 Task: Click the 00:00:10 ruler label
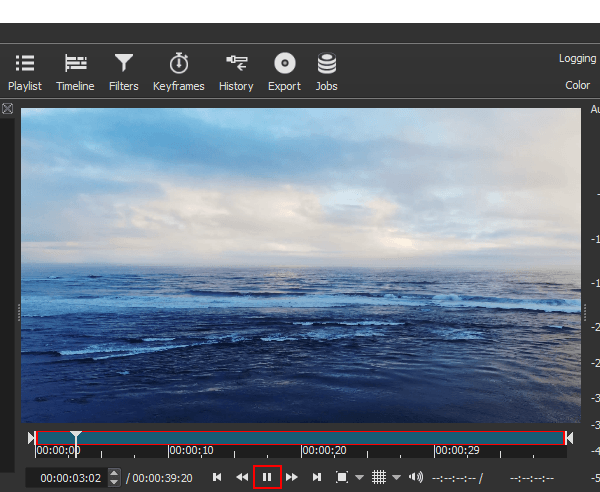coord(191,450)
